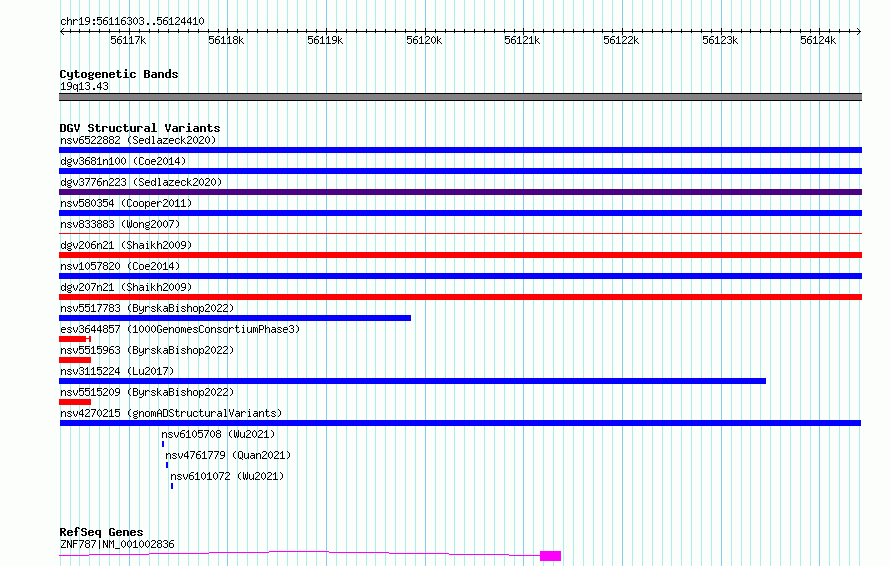Click the 56121k ruler tick label
This screenshot has height=566, width=890.
coord(522,40)
